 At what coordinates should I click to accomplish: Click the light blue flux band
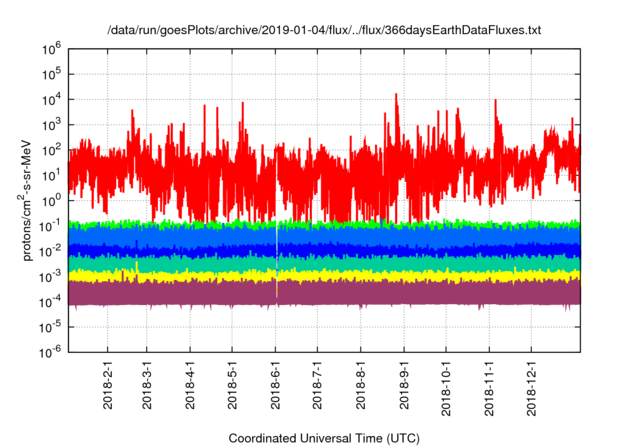(x=324, y=236)
